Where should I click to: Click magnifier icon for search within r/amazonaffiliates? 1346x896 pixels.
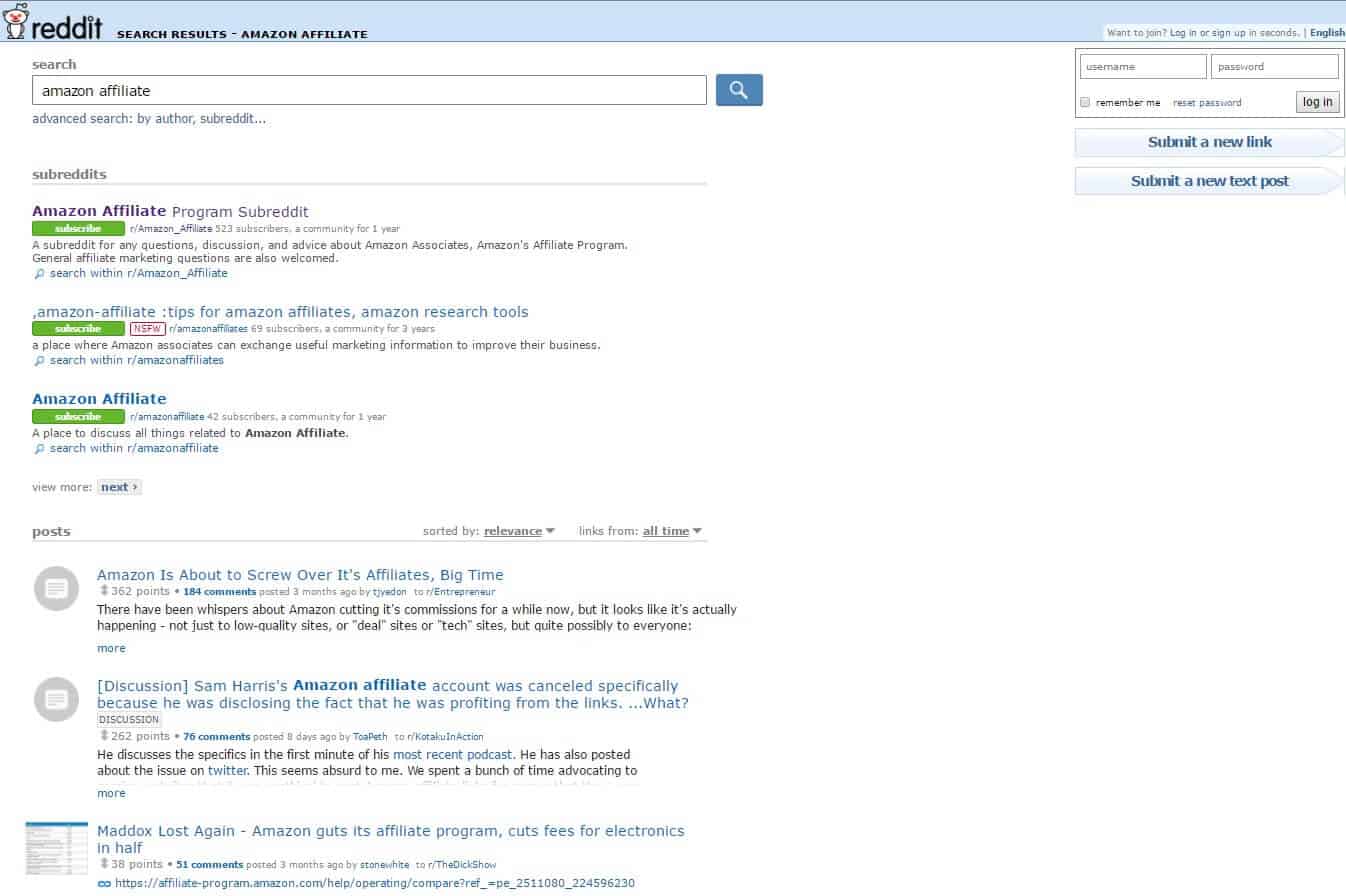pyautogui.click(x=39, y=361)
